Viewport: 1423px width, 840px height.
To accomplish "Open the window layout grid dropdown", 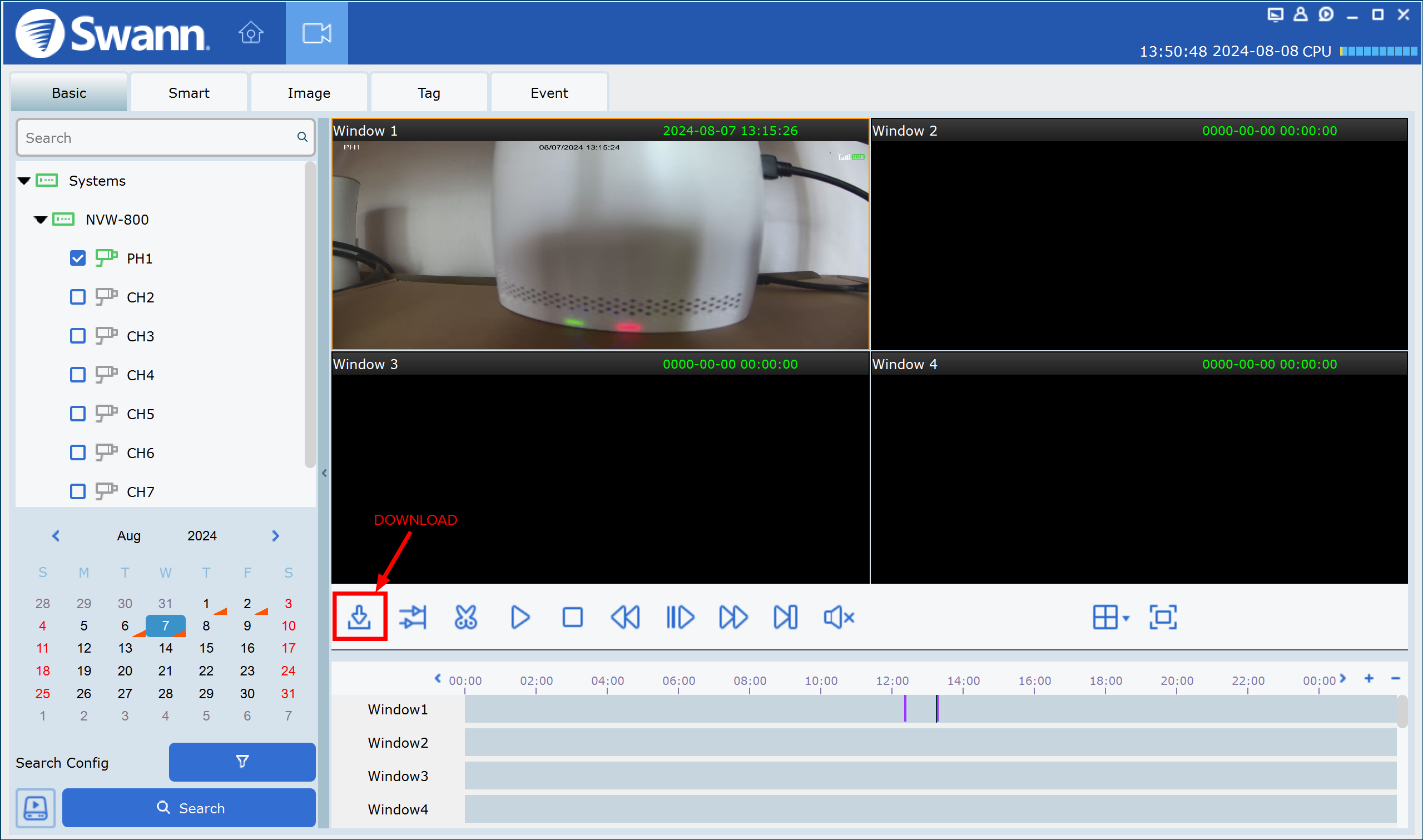I will [x=1110, y=617].
